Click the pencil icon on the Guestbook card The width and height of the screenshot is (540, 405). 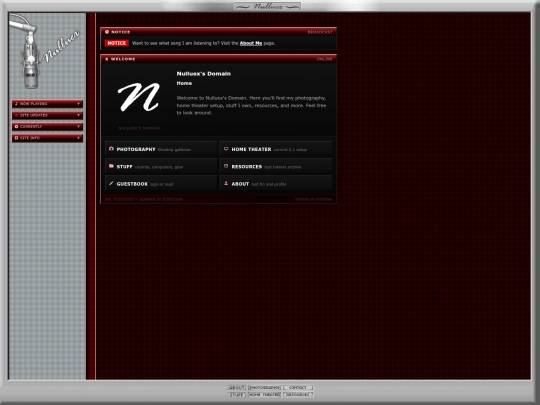[111, 184]
